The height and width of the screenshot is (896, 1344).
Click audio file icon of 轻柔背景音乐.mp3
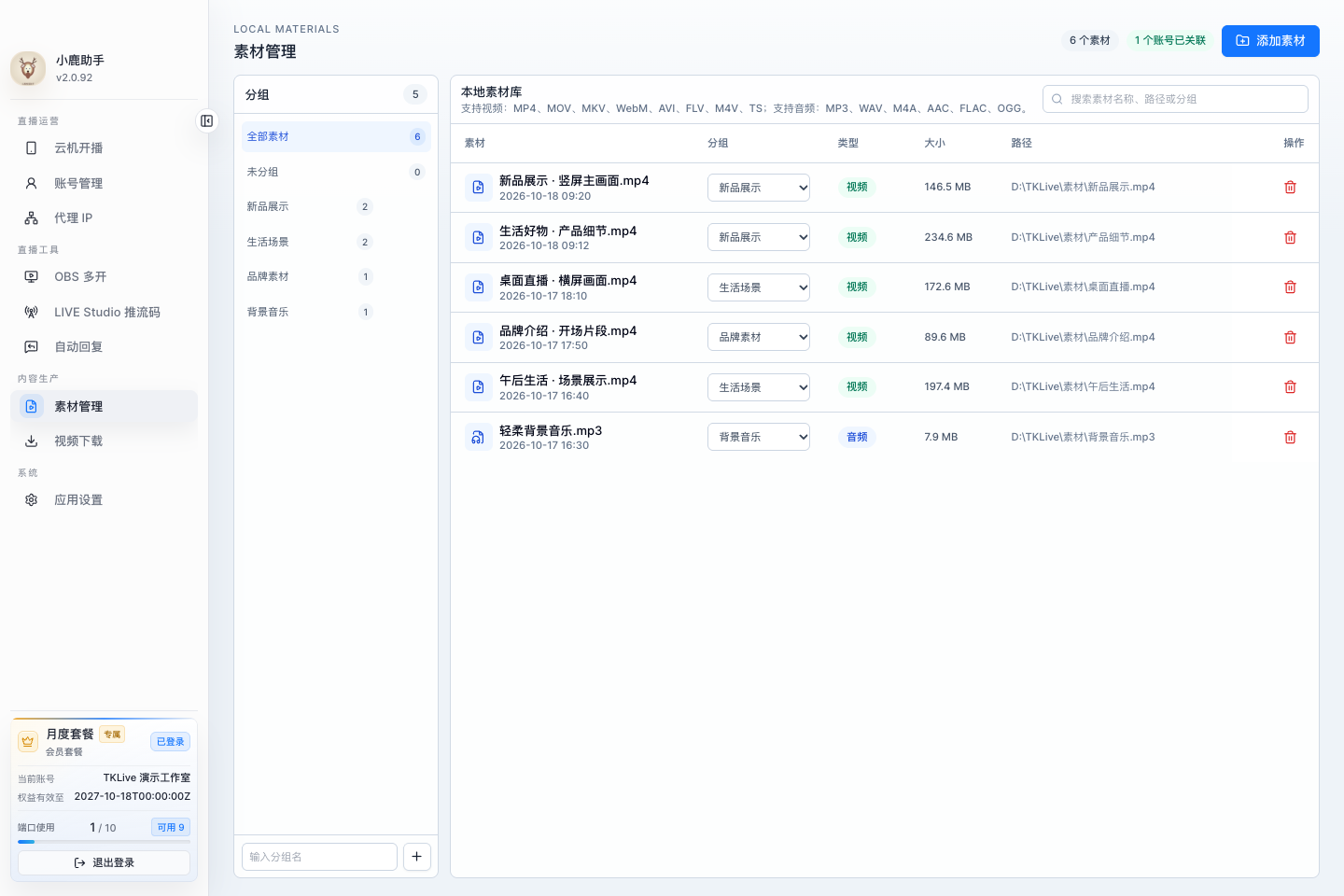(x=478, y=438)
